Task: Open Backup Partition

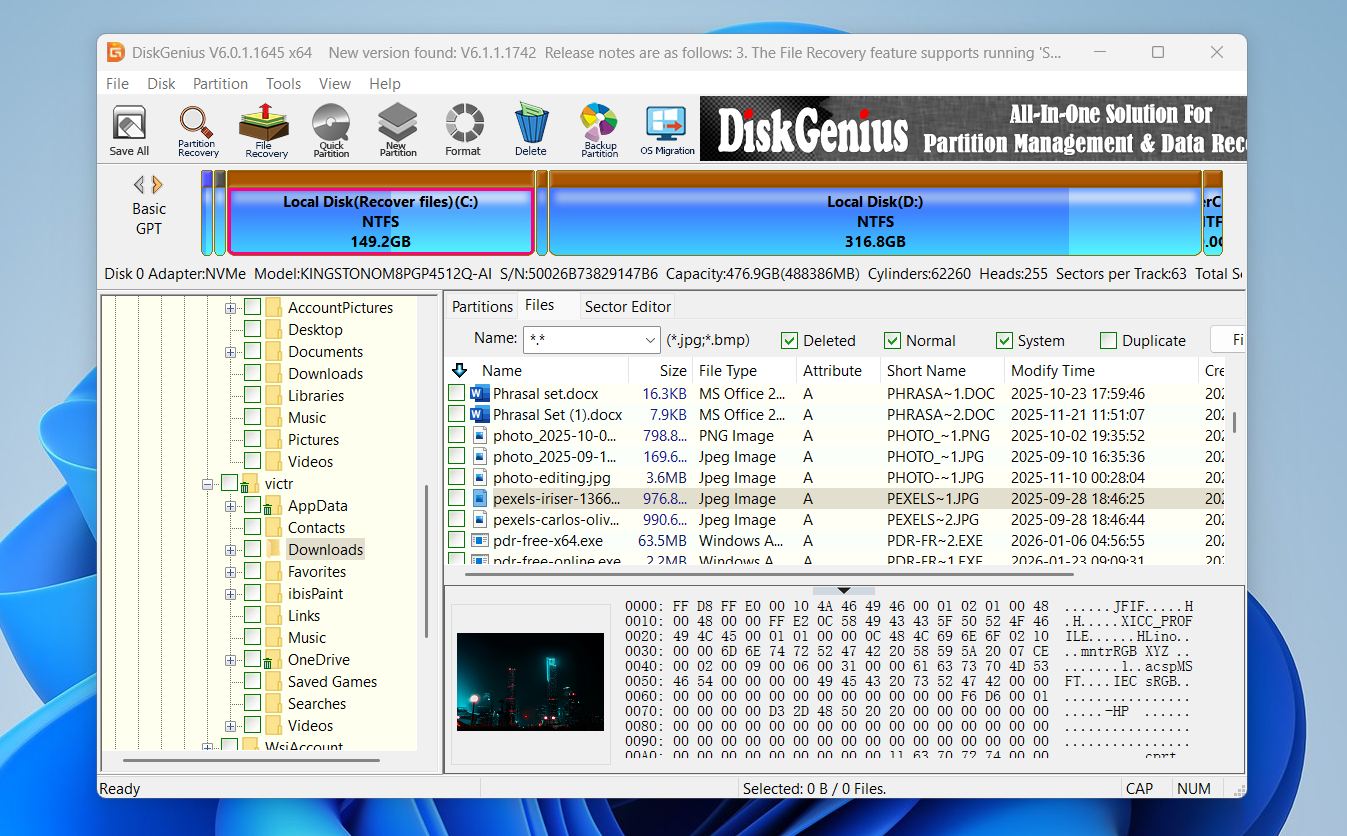Action: (x=597, y=128)
